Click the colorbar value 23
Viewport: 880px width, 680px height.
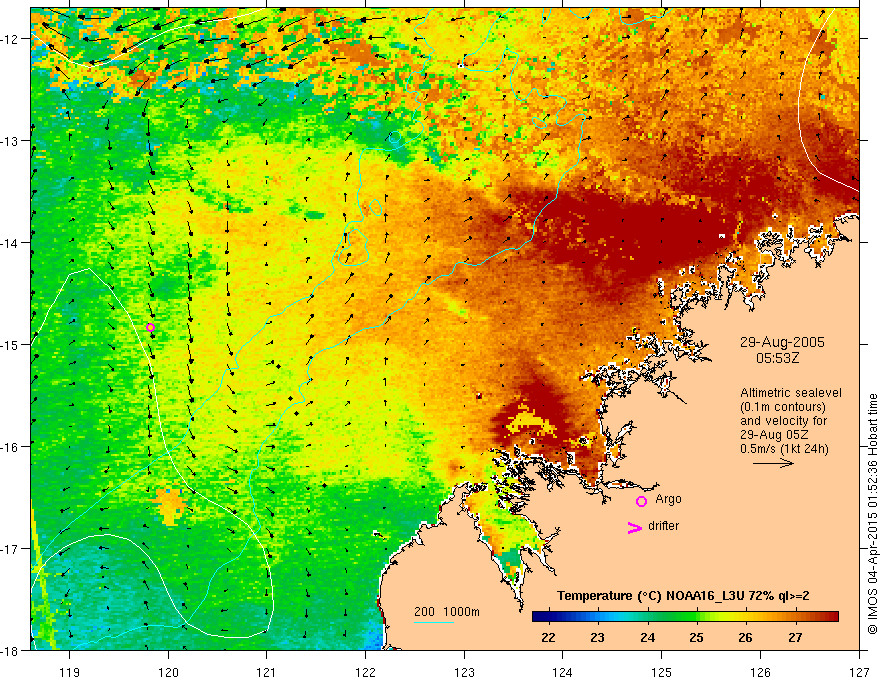pyautogui.click(x=598, y=637)
